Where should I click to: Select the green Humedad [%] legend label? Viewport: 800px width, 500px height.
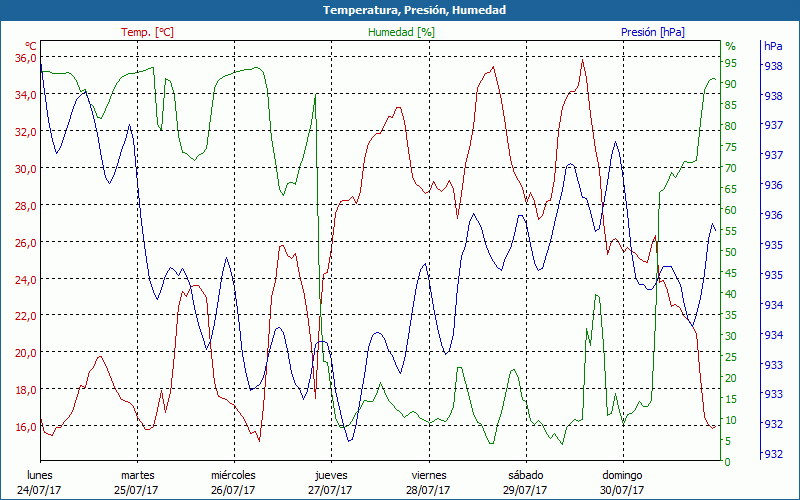[401, 32]
